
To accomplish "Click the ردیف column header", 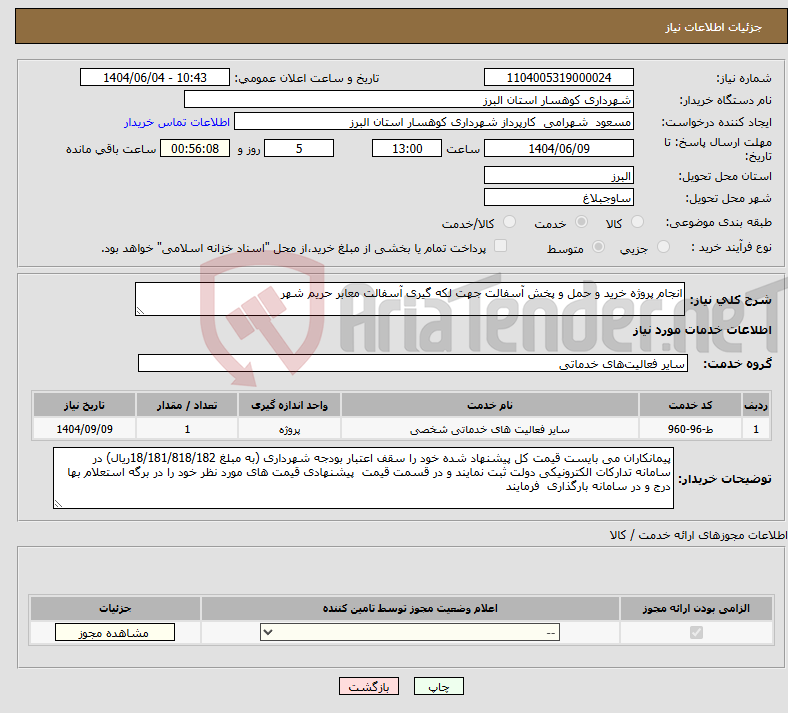I will pyautogui.click(x=756, y=405).
